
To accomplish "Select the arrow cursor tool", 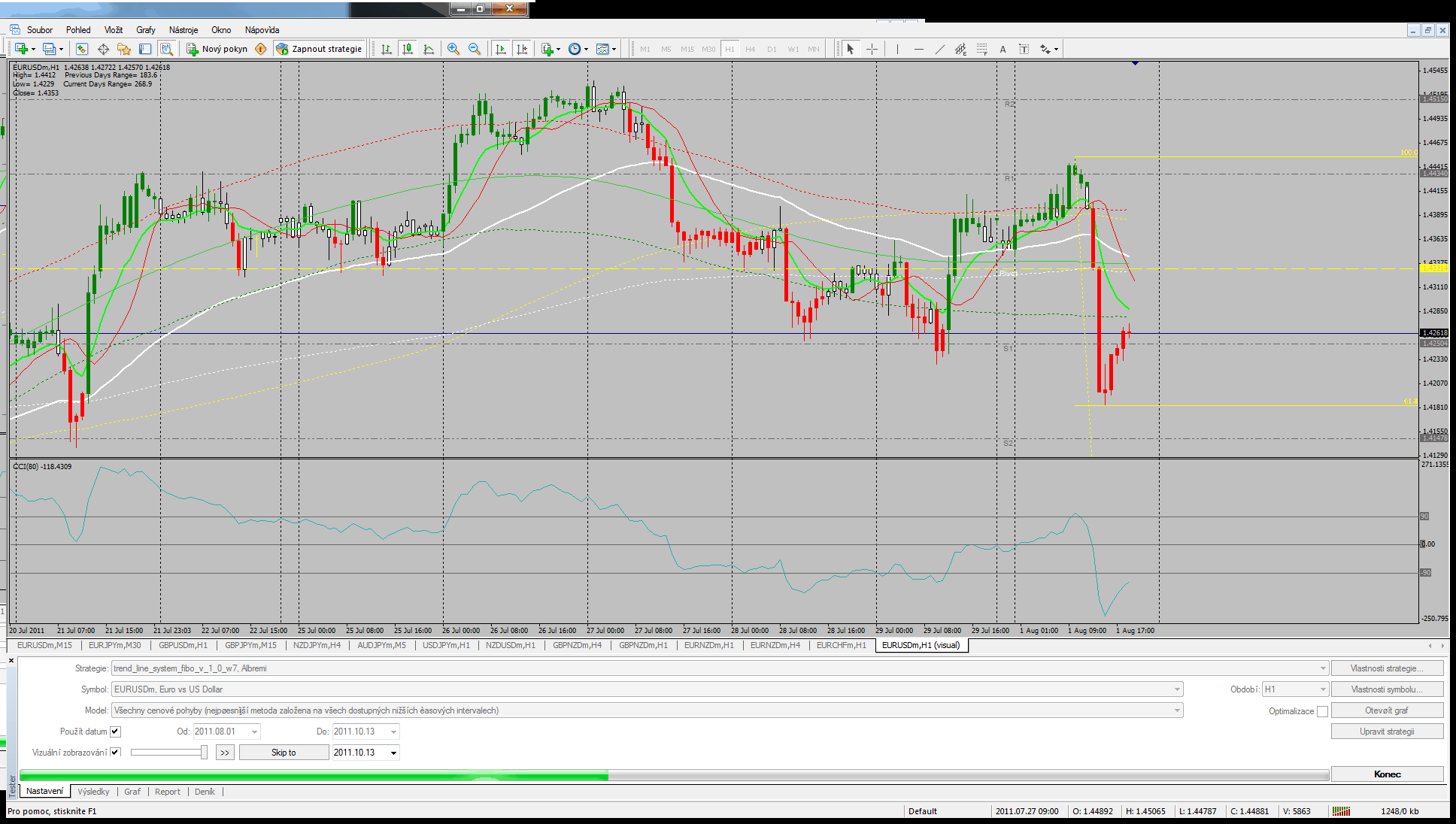I will coord(851,49).
